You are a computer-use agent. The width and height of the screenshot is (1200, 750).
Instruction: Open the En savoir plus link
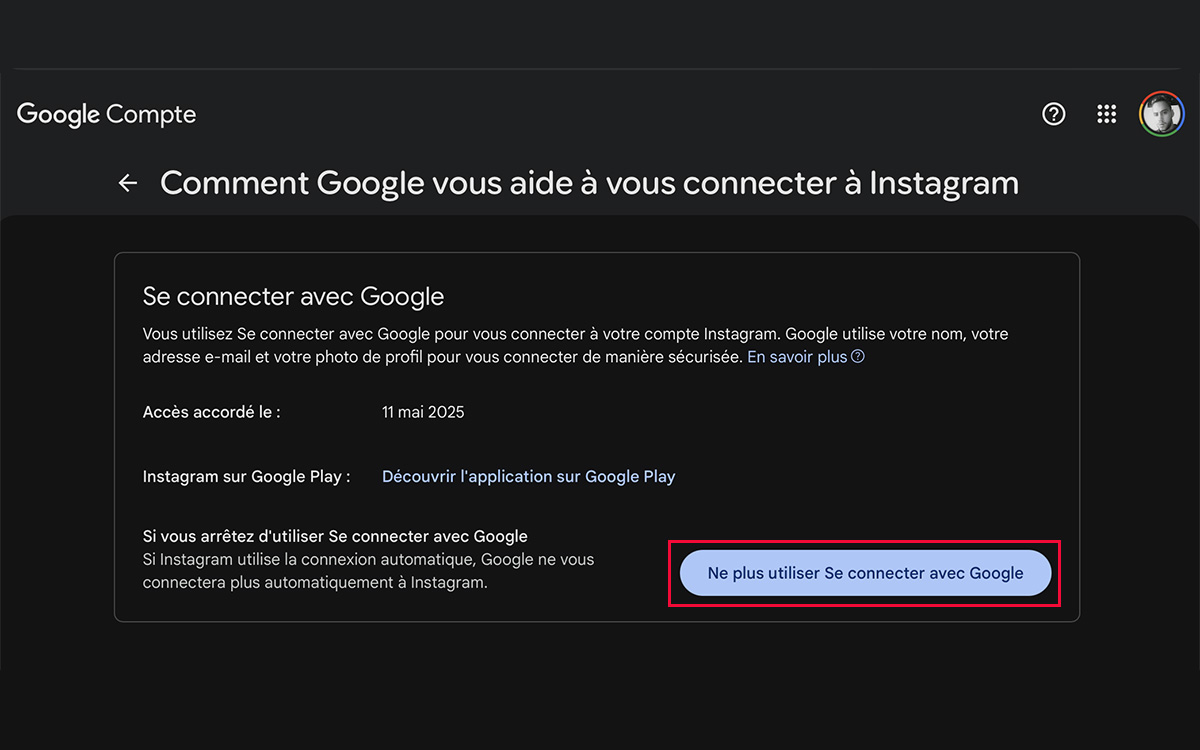[x=797, y=357]
